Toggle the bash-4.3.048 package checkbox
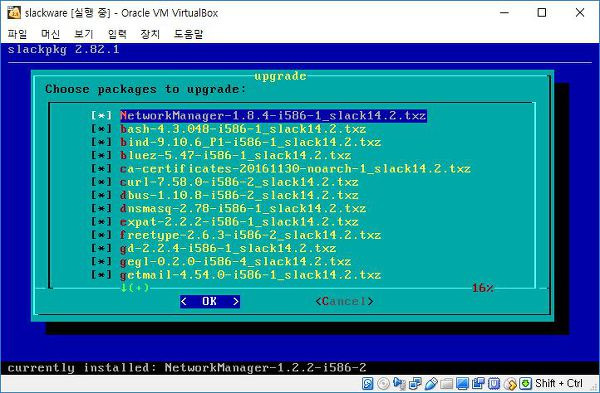The height and width of the screenshot is (393, 600). coord(101,129)
